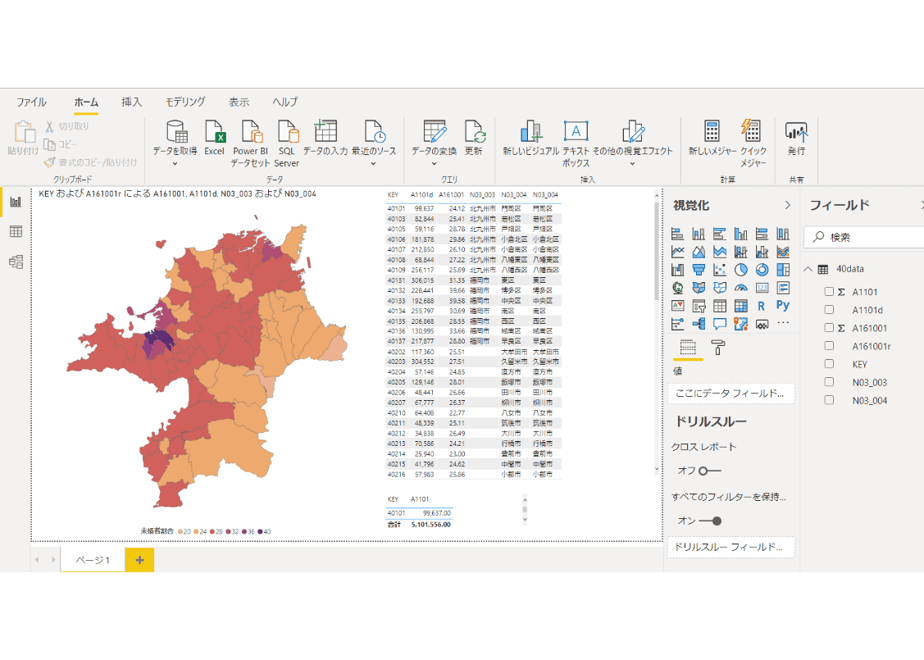Switch to the 挿入 ribbon tab

click(x=131, y=102)
